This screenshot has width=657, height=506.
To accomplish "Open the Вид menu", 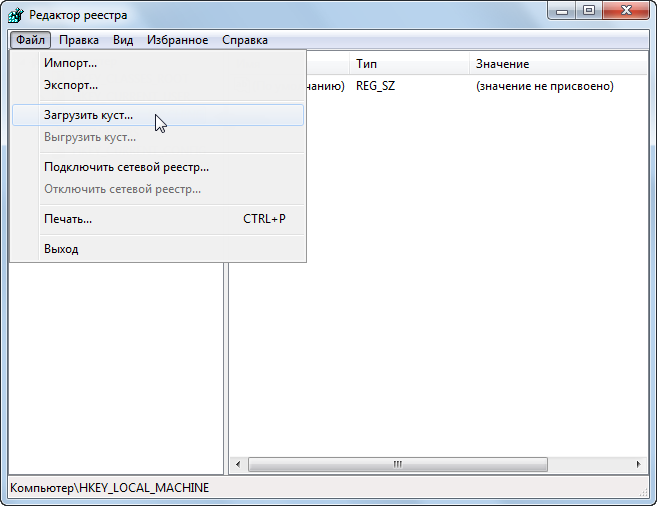I will [122, 40].
